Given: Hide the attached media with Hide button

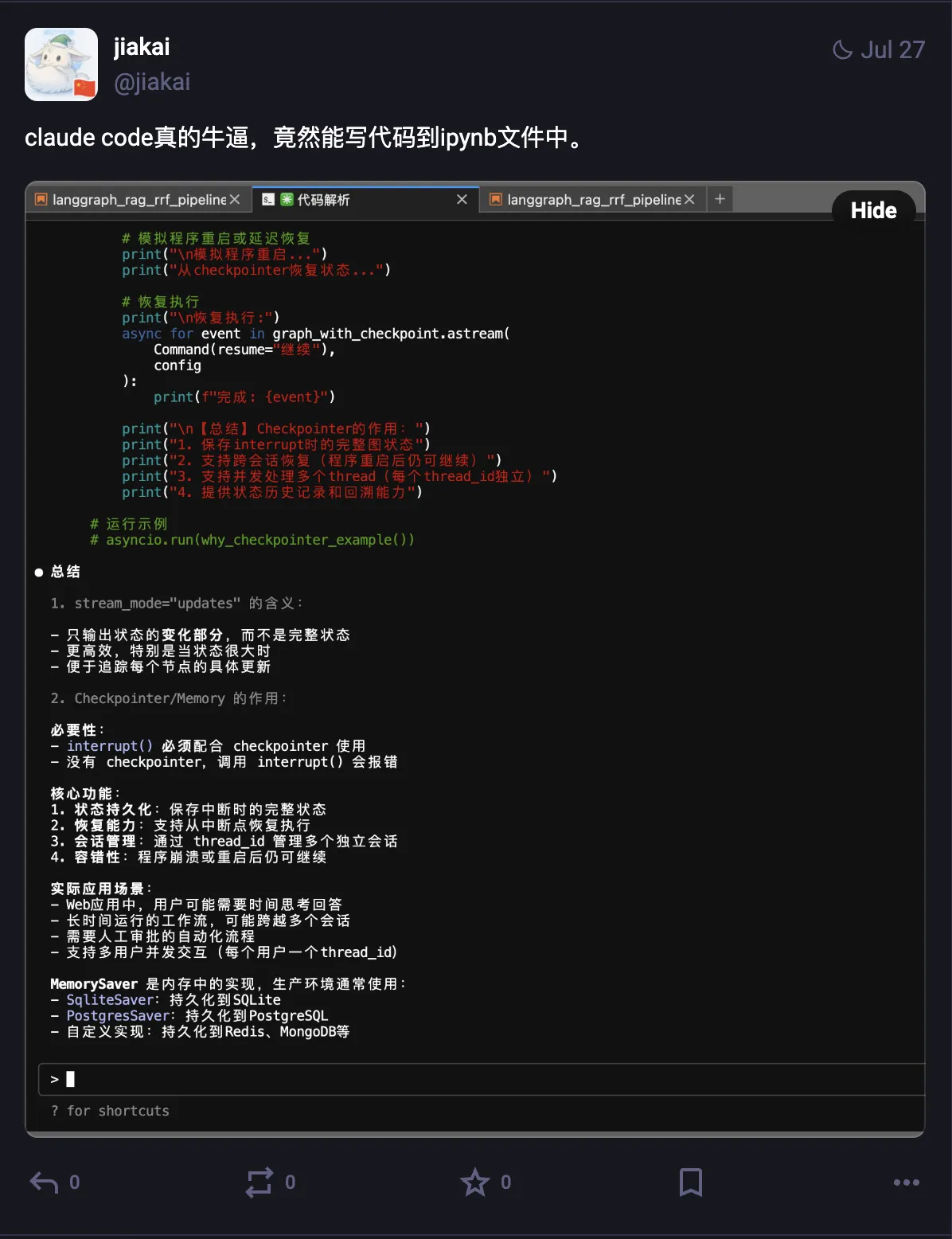Looking at the screenshot, I should 873,210.
